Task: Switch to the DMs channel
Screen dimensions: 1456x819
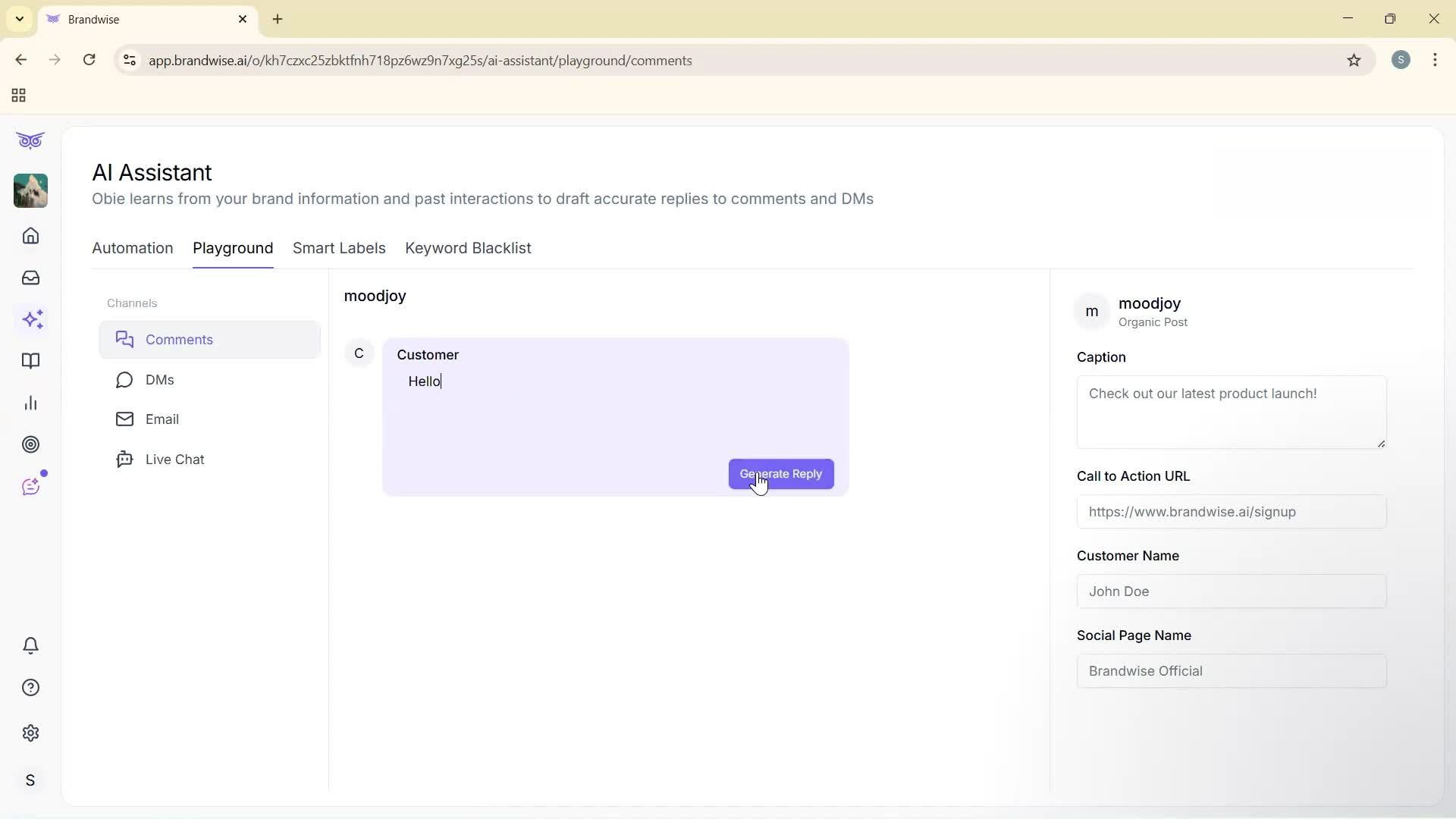Action: 160,380
